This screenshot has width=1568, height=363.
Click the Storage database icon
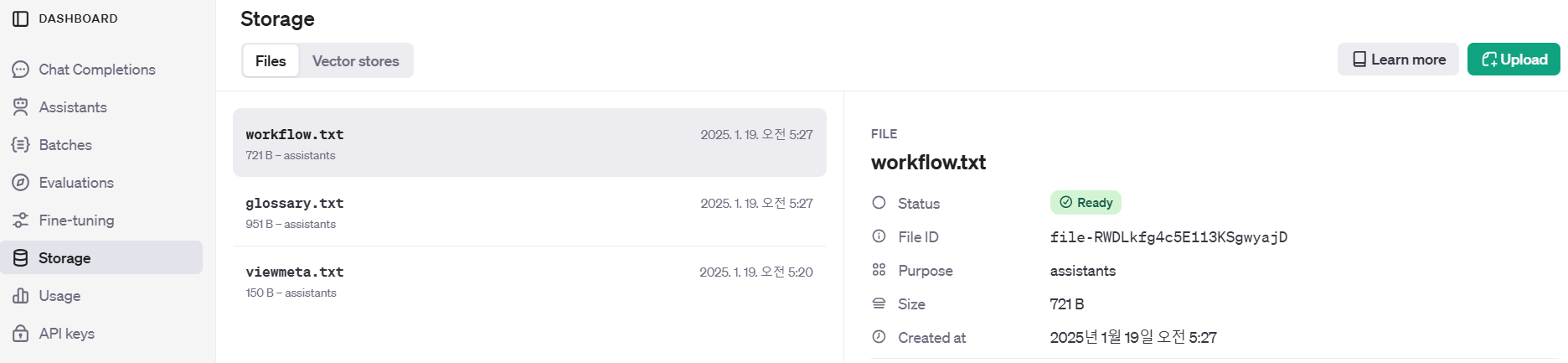[x=21, y=258]
